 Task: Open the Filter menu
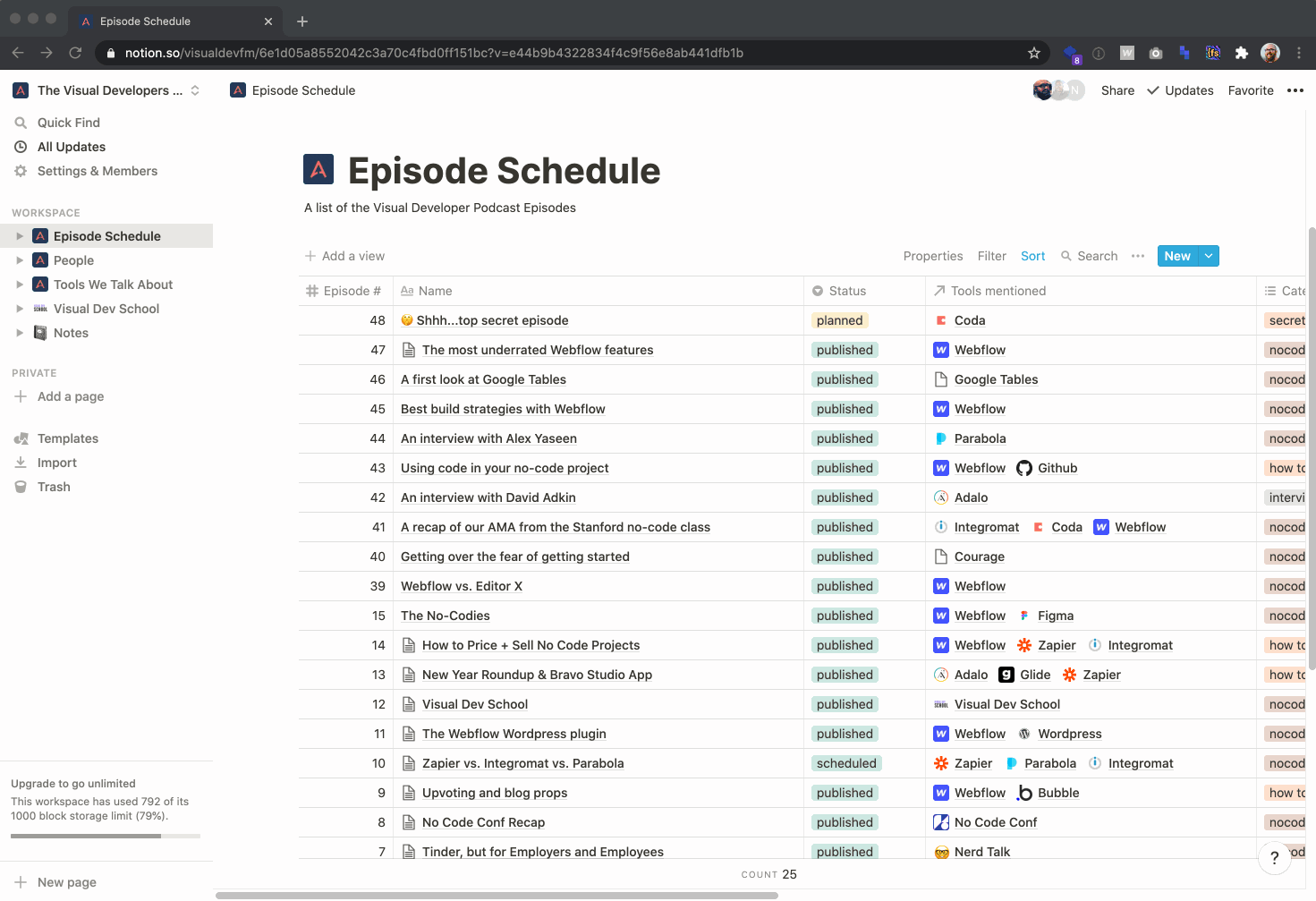pyautogui.click(x=991, y=256)
